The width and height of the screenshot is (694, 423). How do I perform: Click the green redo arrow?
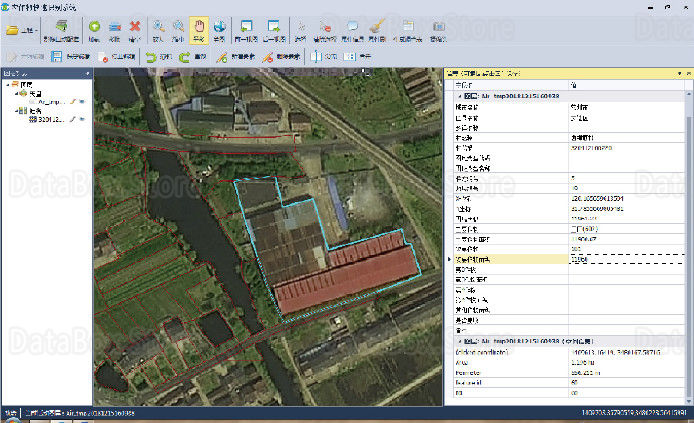pos(193,57)
